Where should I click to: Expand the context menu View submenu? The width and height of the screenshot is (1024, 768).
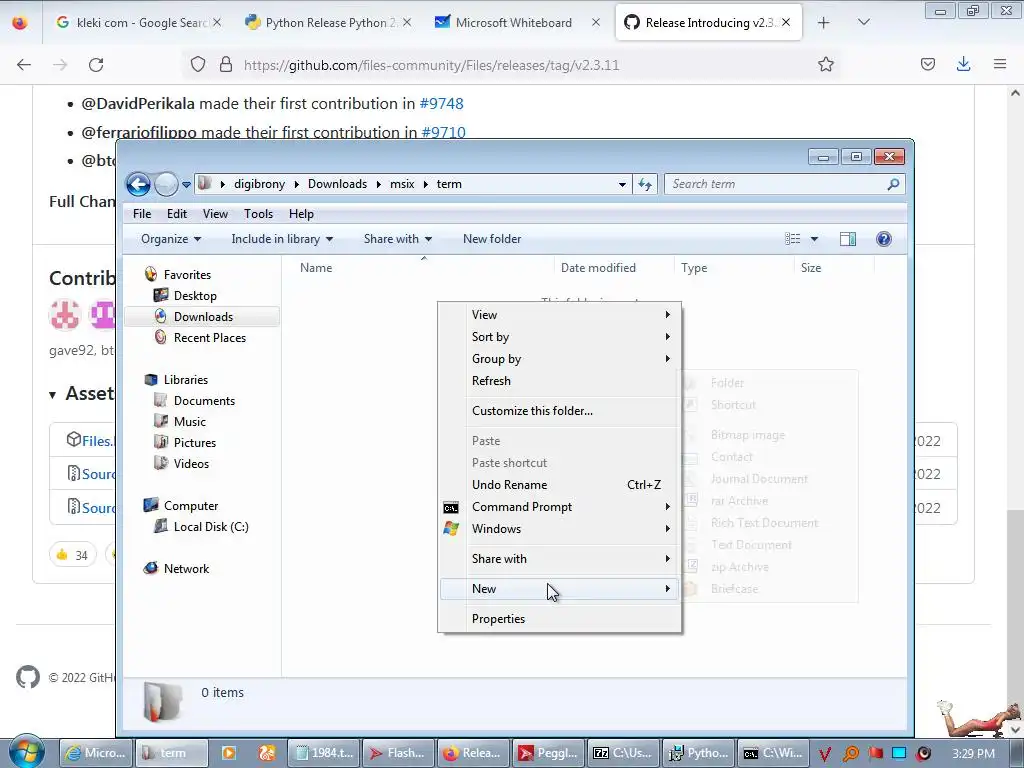(x=560, y=315)
